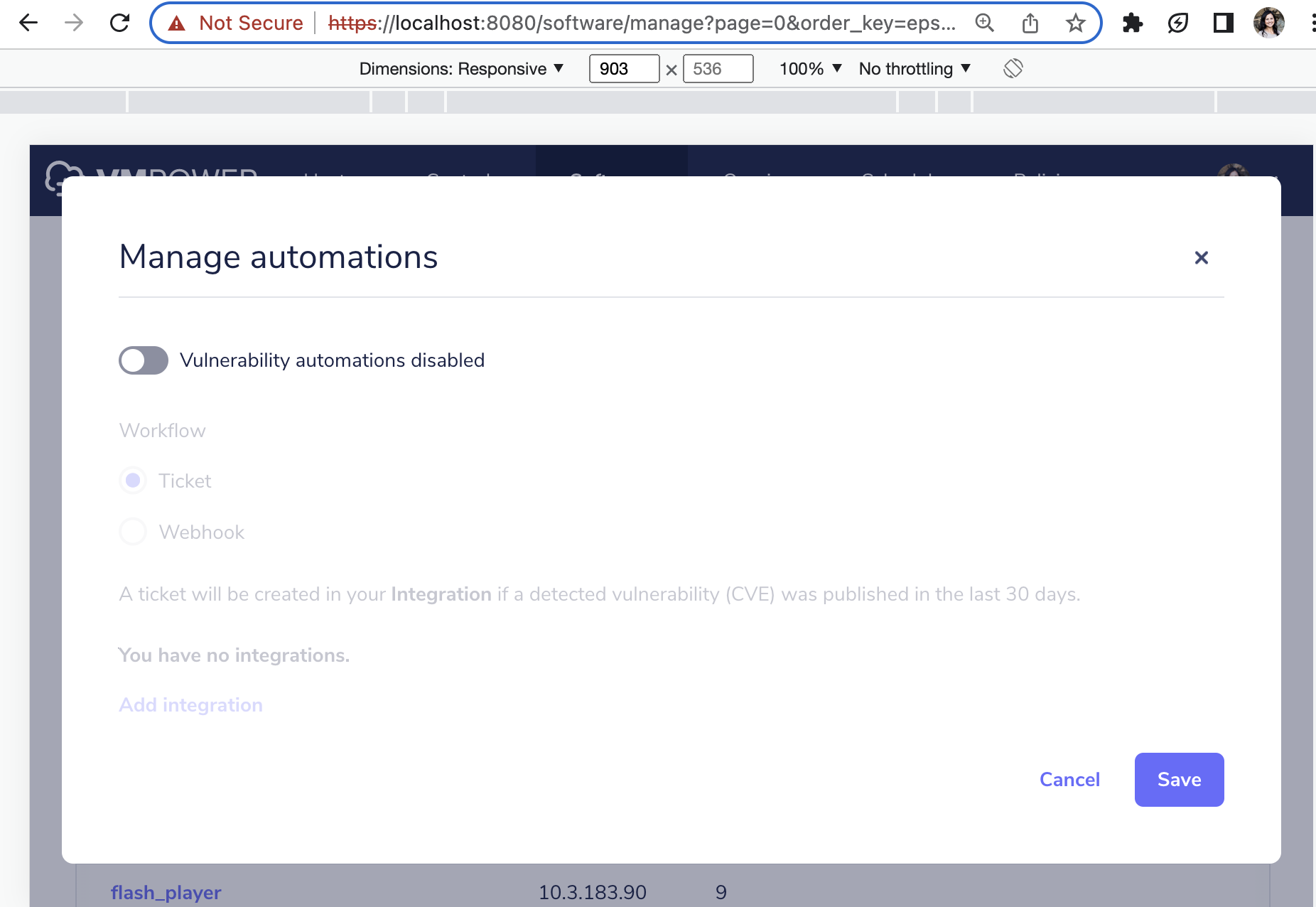Click the Add integration link

point(190,704)
